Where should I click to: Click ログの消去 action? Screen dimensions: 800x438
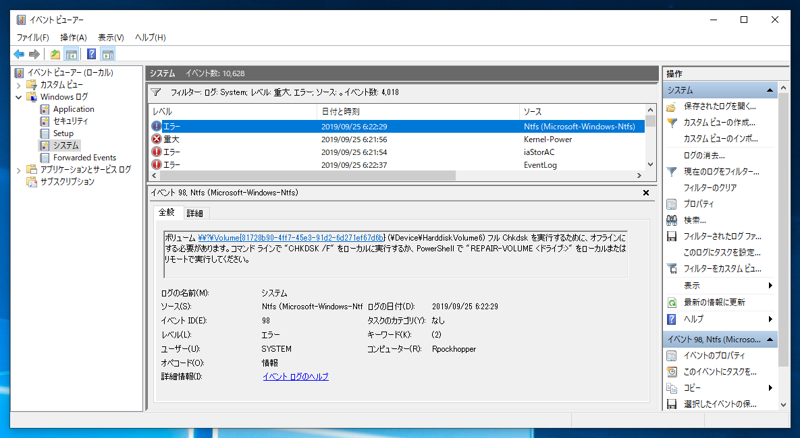pos(704,155)
